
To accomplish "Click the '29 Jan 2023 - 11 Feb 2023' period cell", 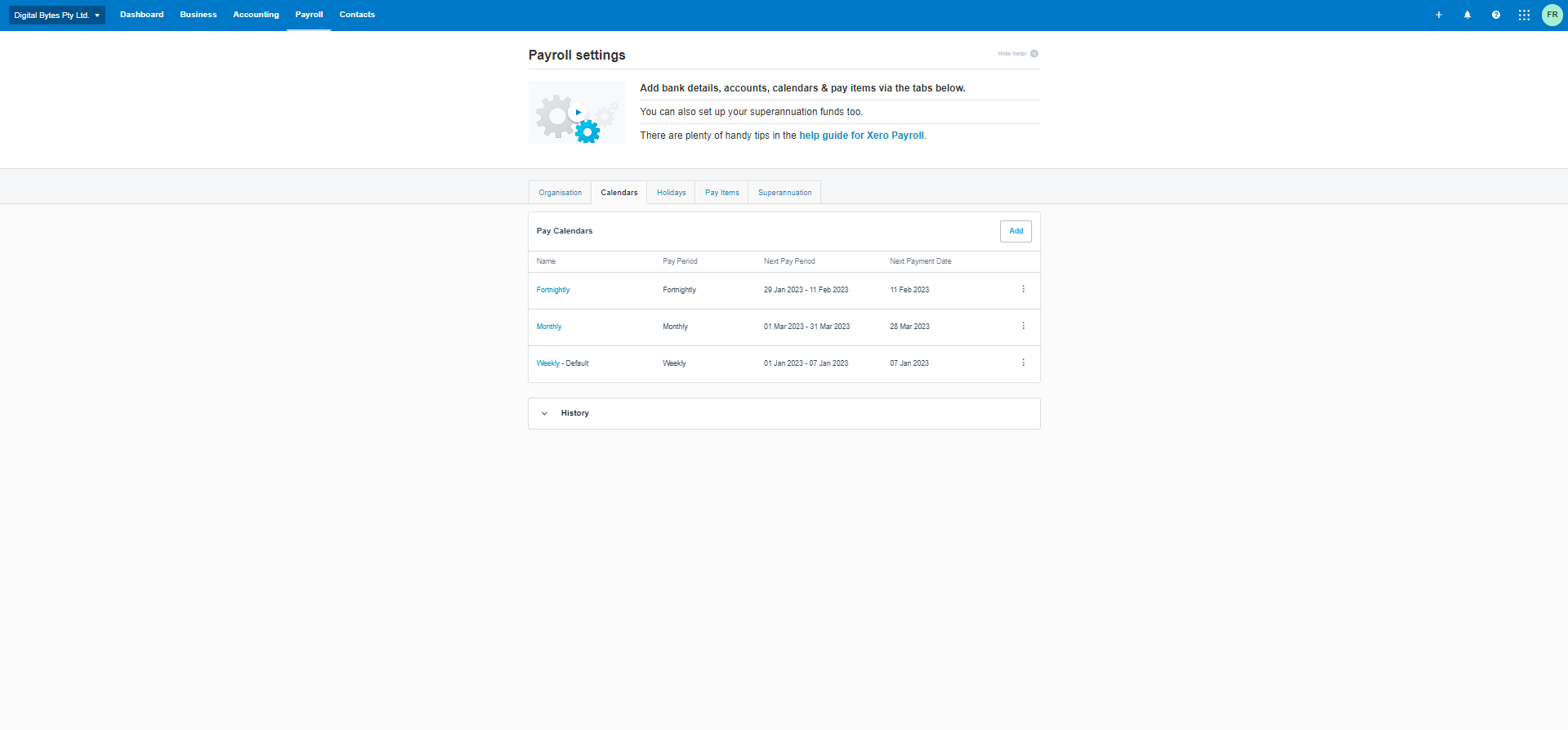I will pos(806,290).
